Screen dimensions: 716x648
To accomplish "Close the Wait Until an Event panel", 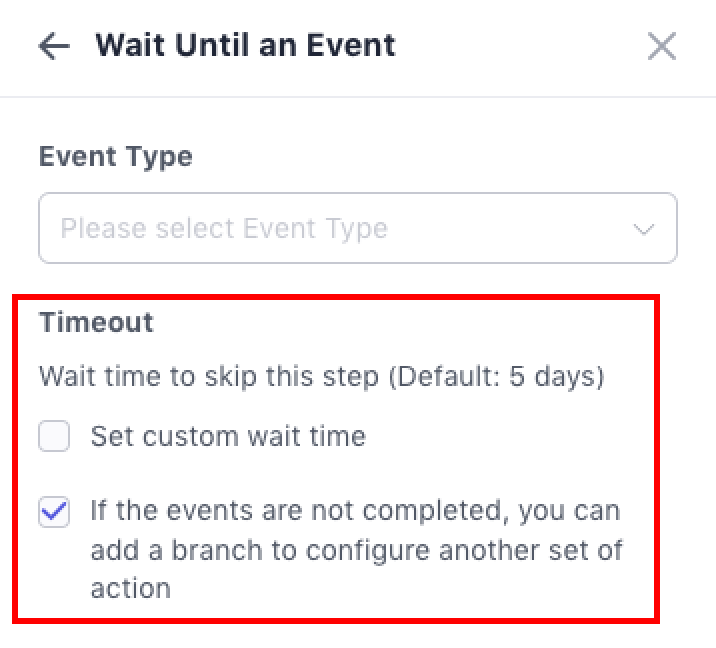I will [x=661, y=46].
